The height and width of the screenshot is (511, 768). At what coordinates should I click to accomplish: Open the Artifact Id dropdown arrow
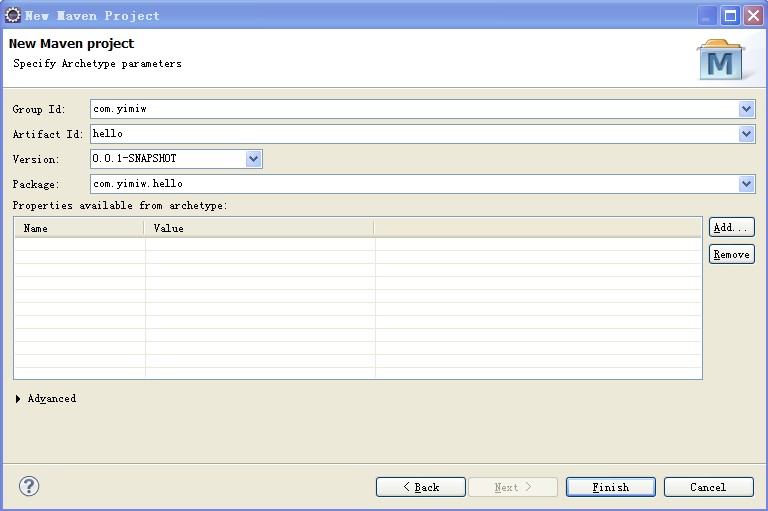tap(746, 134)
